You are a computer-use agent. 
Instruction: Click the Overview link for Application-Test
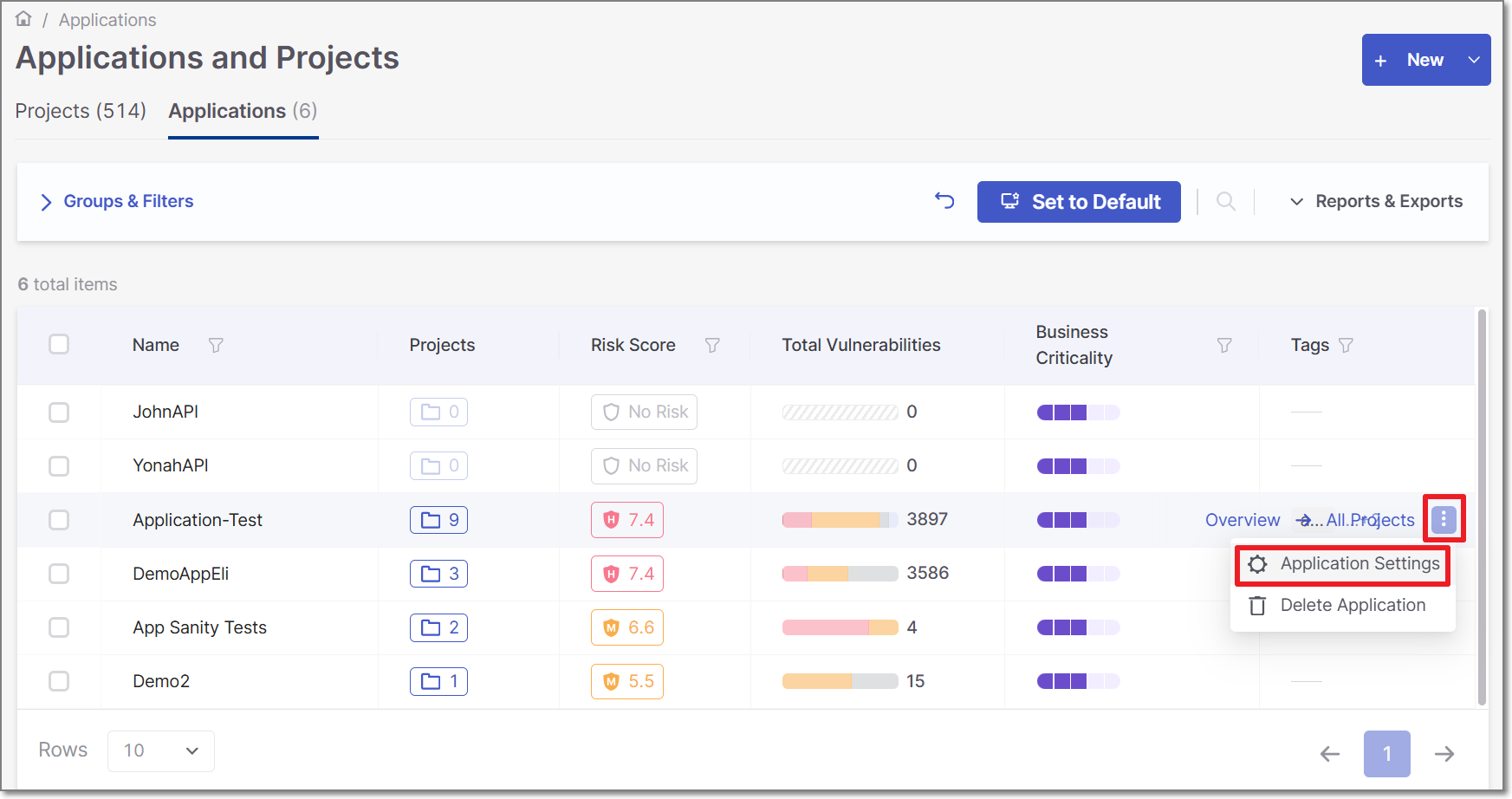pos(1242,519)
